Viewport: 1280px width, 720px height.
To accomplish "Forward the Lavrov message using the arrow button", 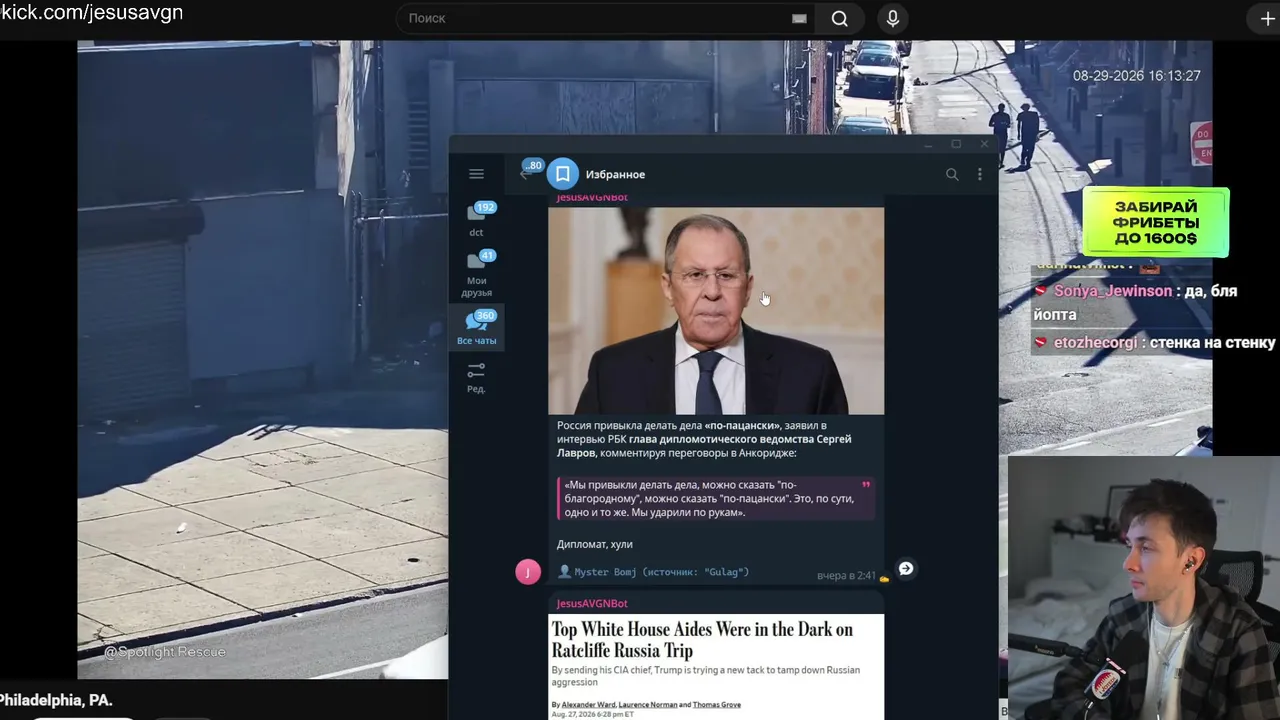I will pyautogui.click(x=906, y=568).
